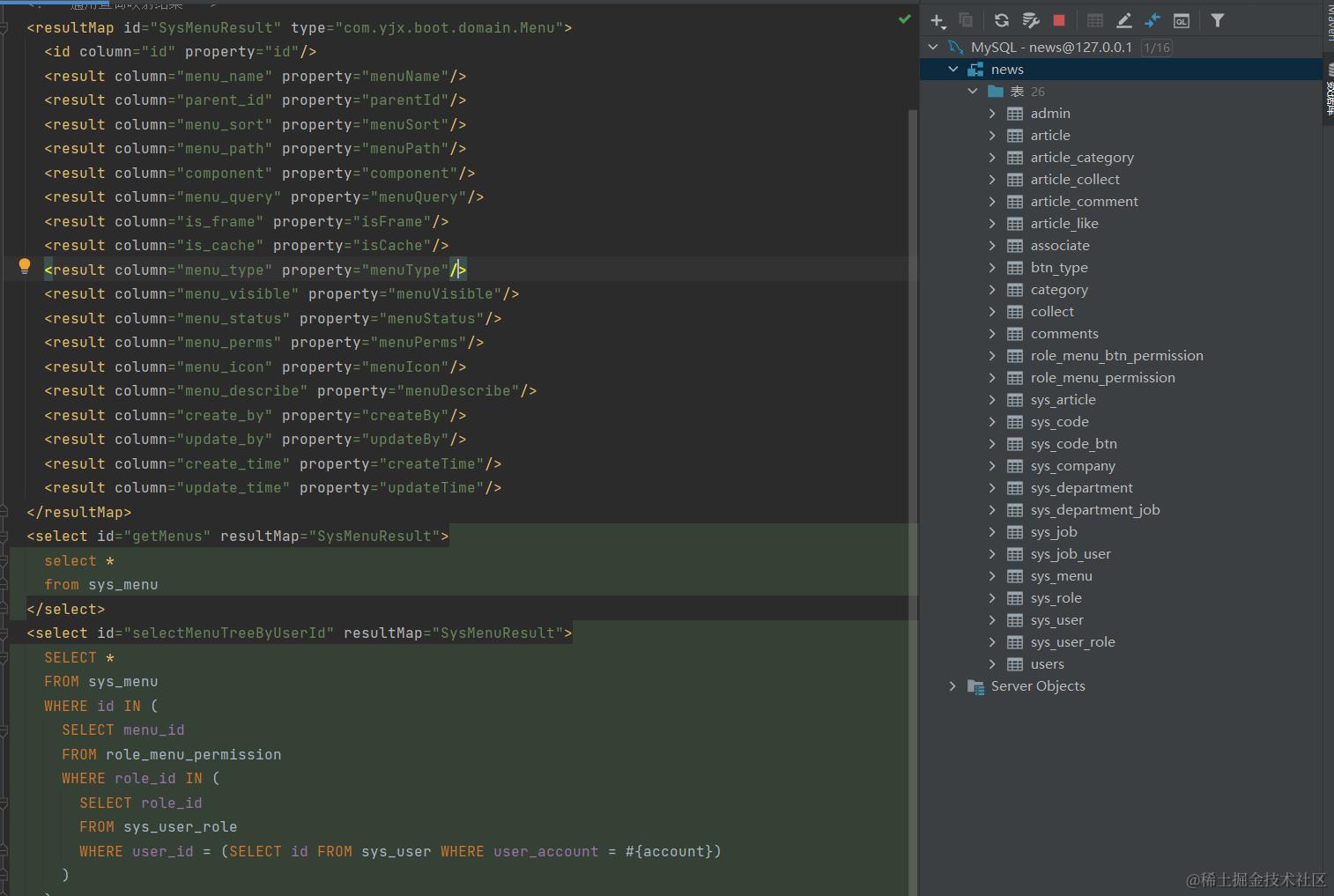
Task: Open the filter funnel icon
Action: (1218, 20)
